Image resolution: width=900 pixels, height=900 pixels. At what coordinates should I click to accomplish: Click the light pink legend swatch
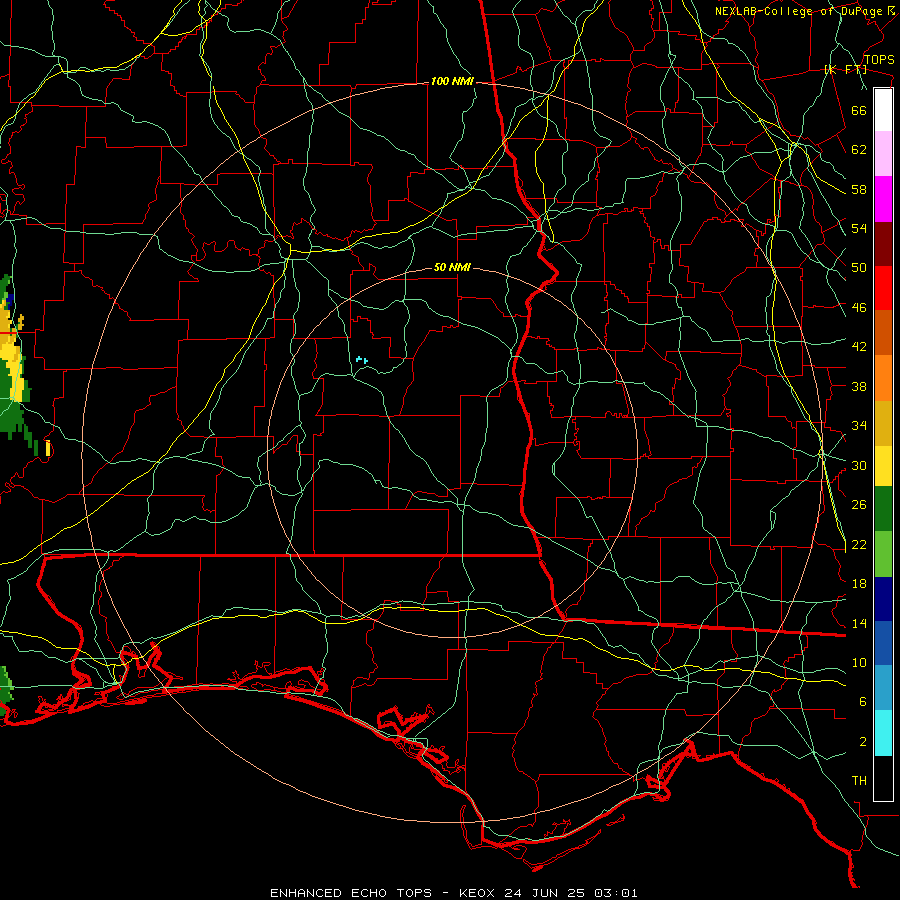pyautogui.click(x=883, y=154)
